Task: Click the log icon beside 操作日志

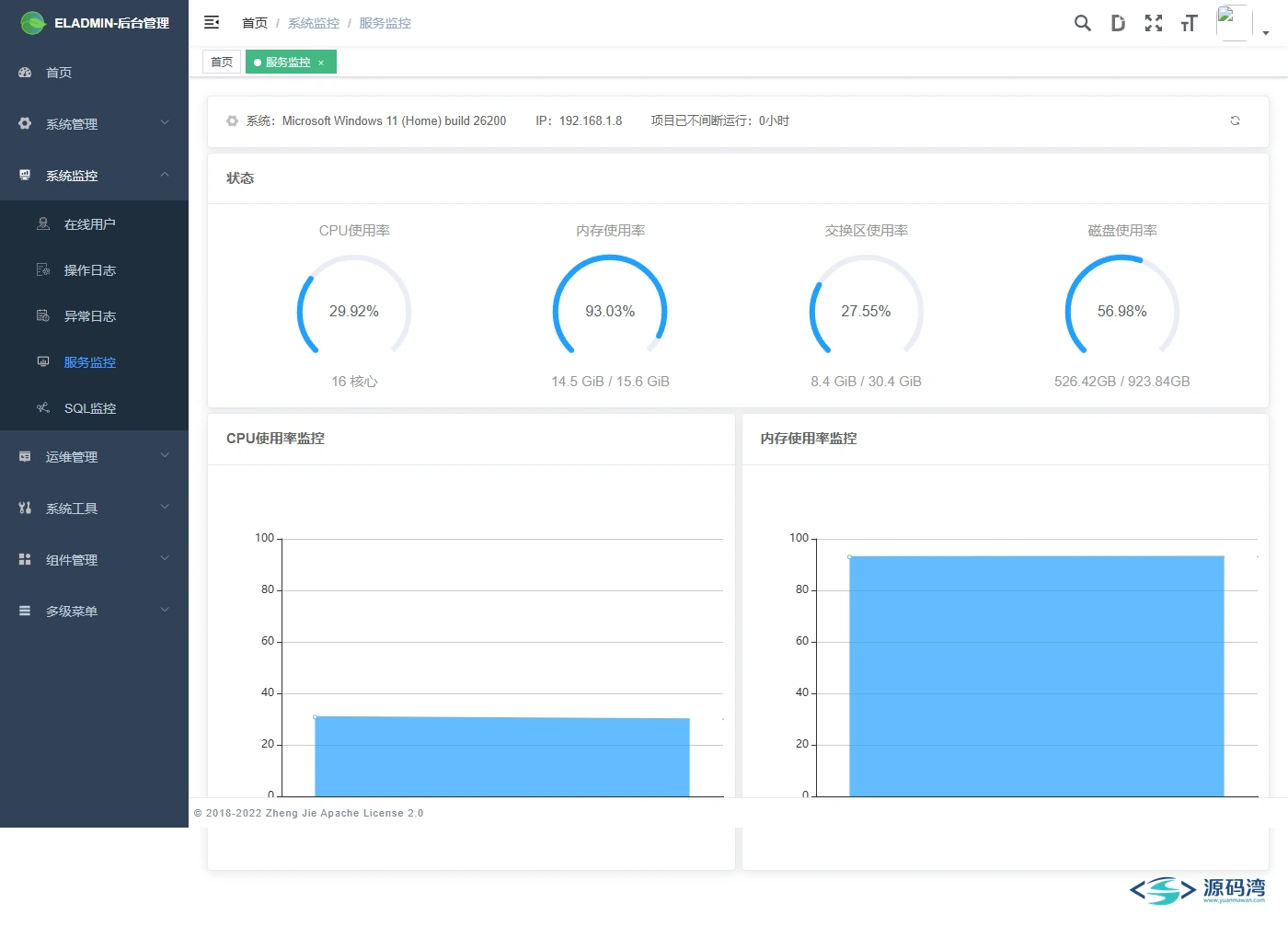Action: pos(43,269)
